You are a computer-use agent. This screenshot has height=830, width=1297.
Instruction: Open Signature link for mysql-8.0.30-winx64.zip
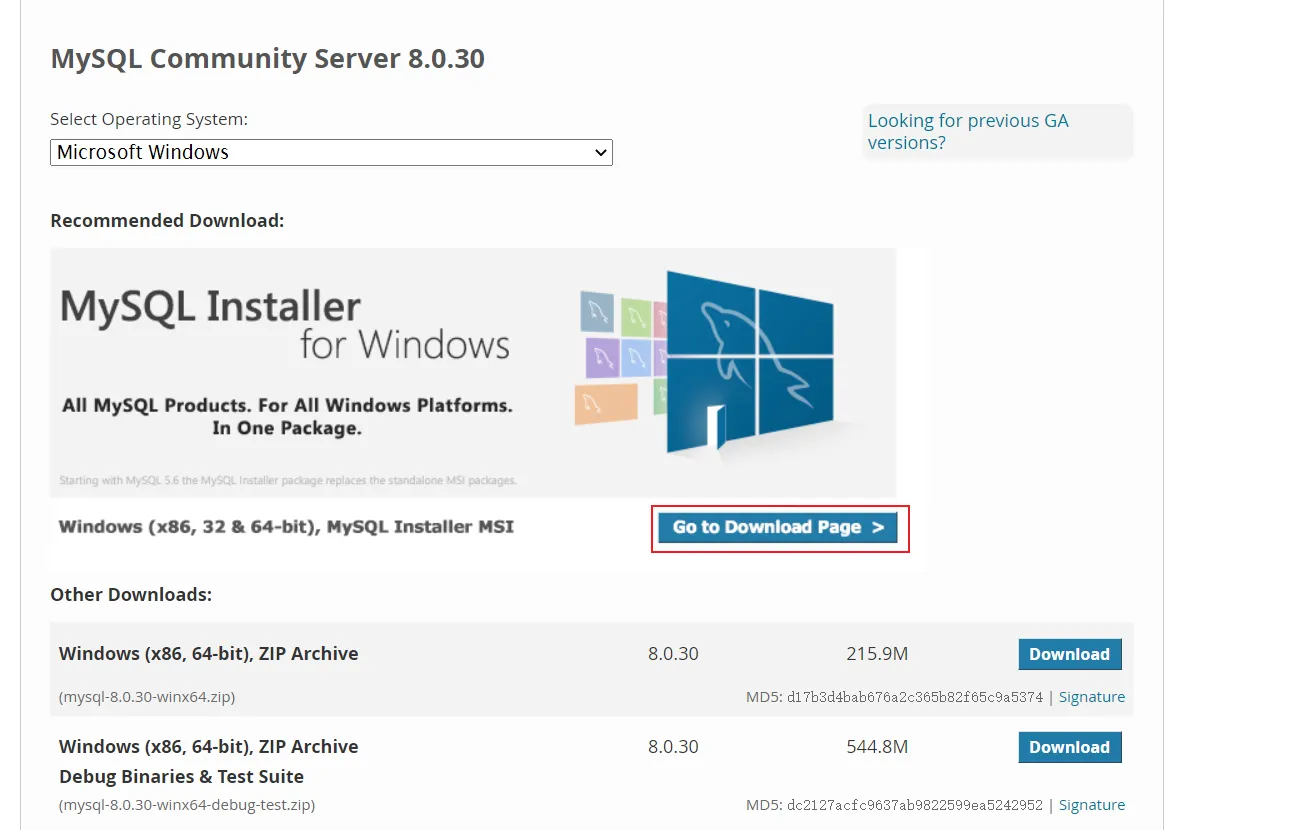point(1092,697)
